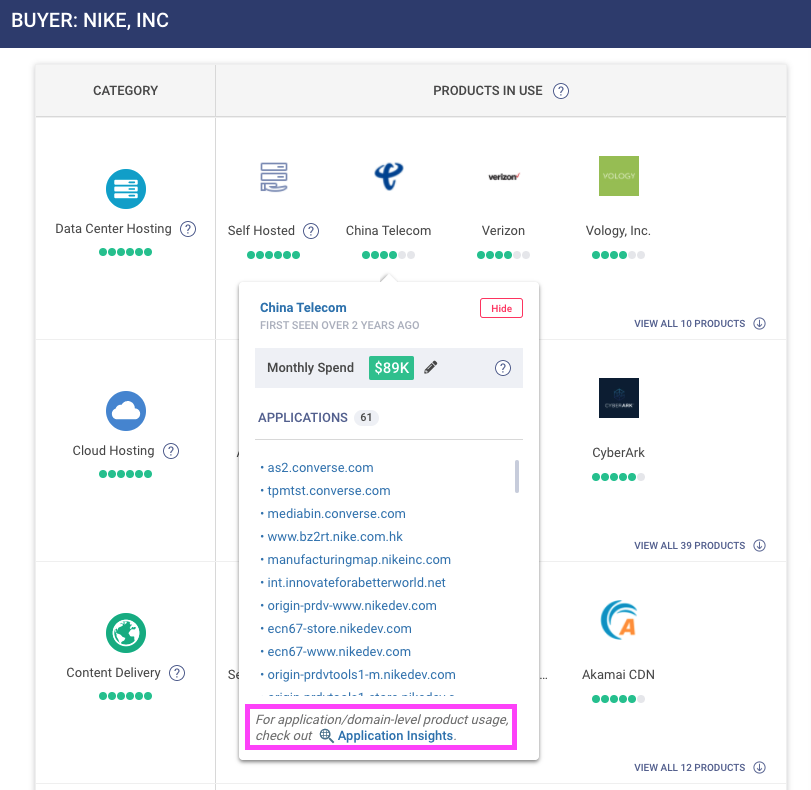Click the applications list scrollbar
This screenshot has height=790, width=811.
517,476
